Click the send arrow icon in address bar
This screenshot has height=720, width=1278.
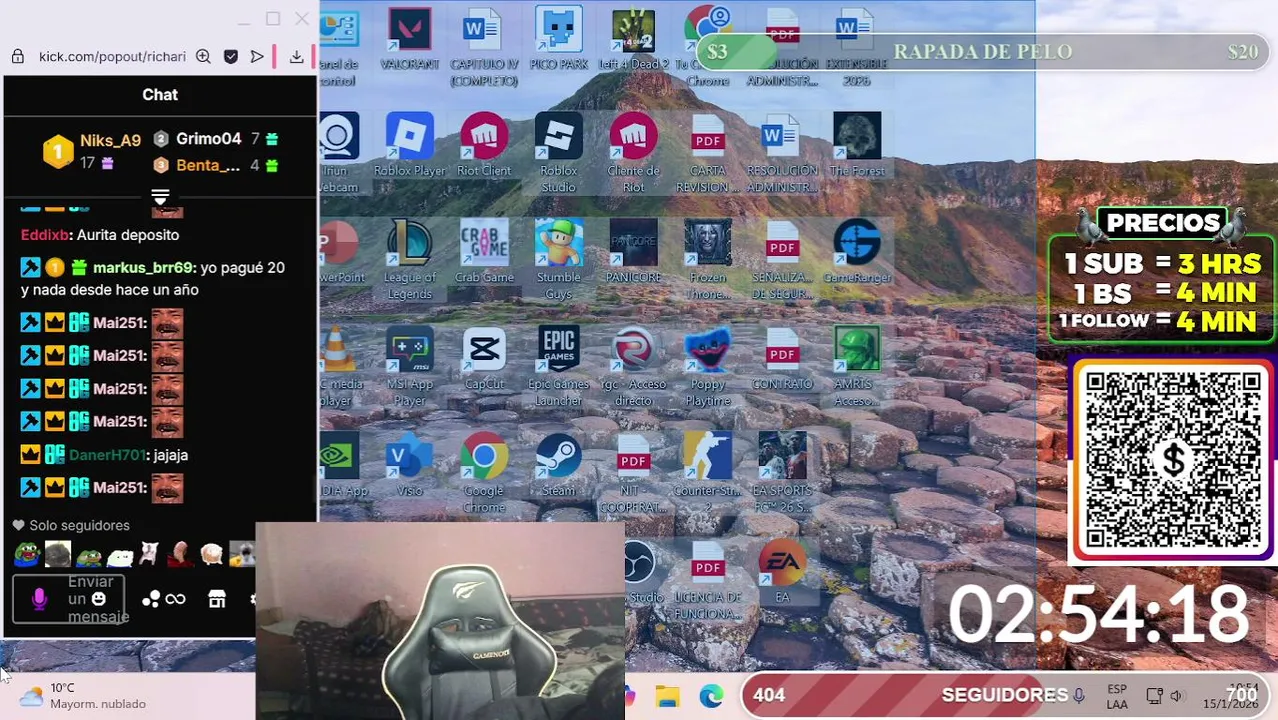(x=257, y=56)
